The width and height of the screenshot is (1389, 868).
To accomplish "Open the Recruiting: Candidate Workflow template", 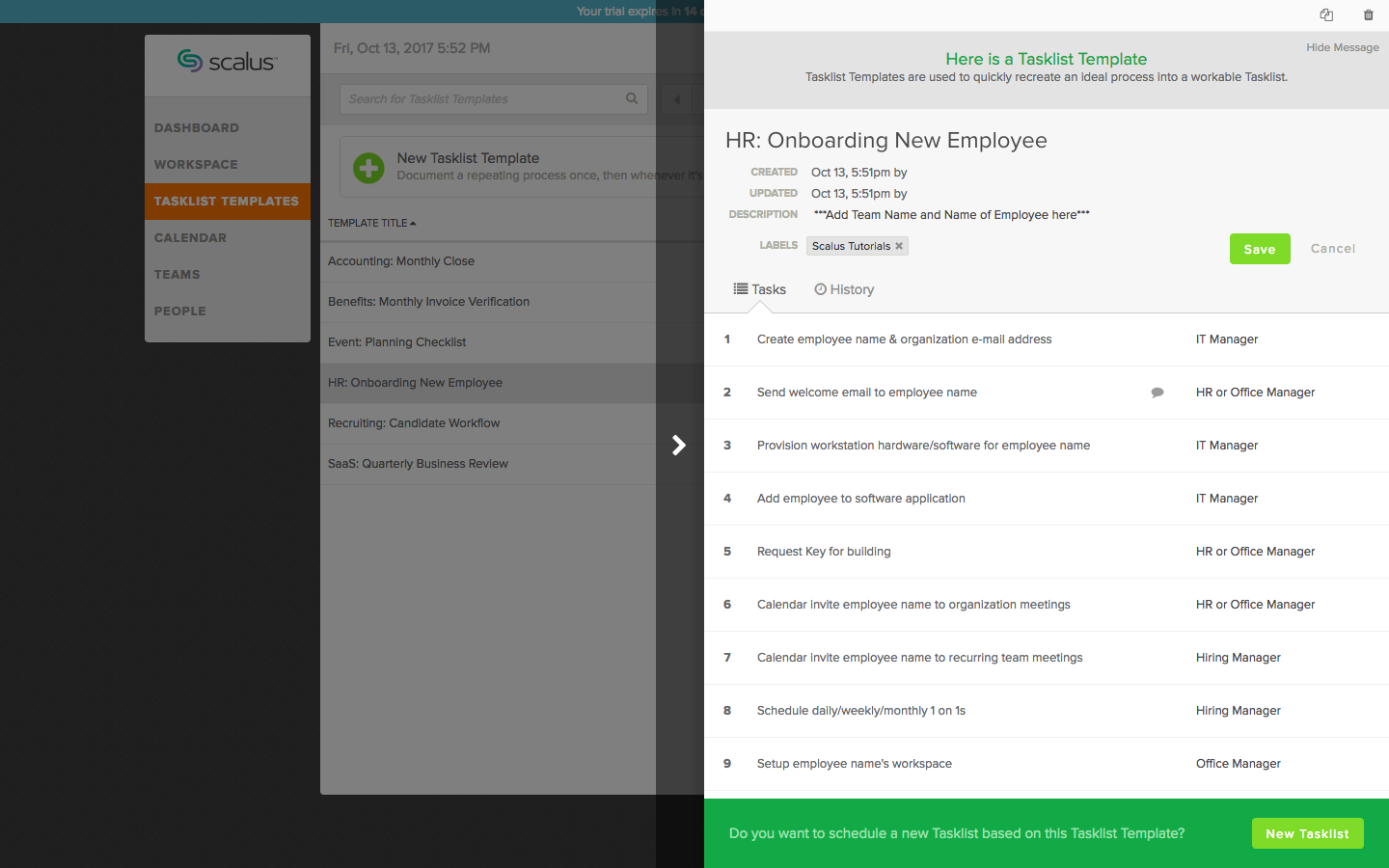I will [x=414, y=423].
